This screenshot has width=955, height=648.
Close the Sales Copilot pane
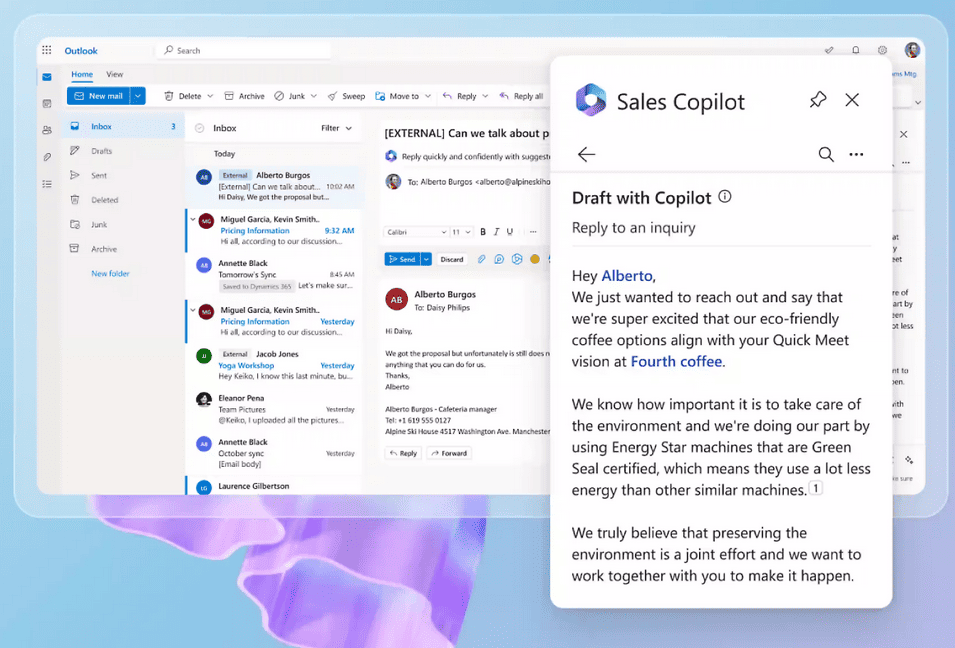coord(852,100)
